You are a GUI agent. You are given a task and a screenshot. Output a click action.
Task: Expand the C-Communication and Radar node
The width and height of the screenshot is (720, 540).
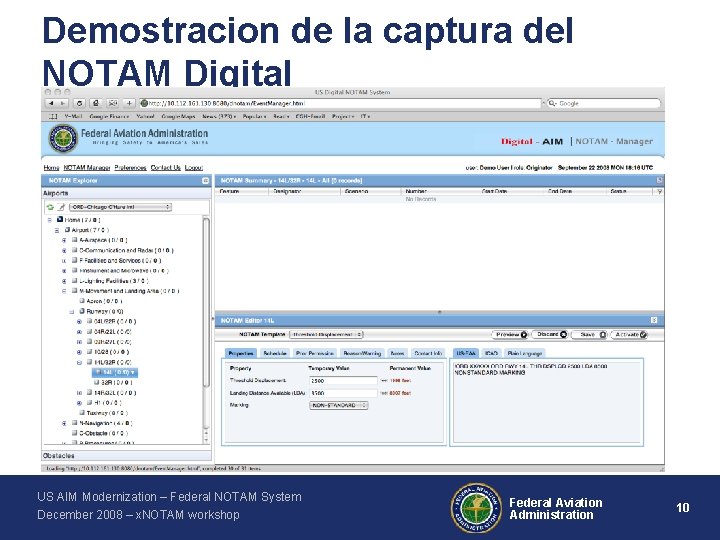pos(64,251)
